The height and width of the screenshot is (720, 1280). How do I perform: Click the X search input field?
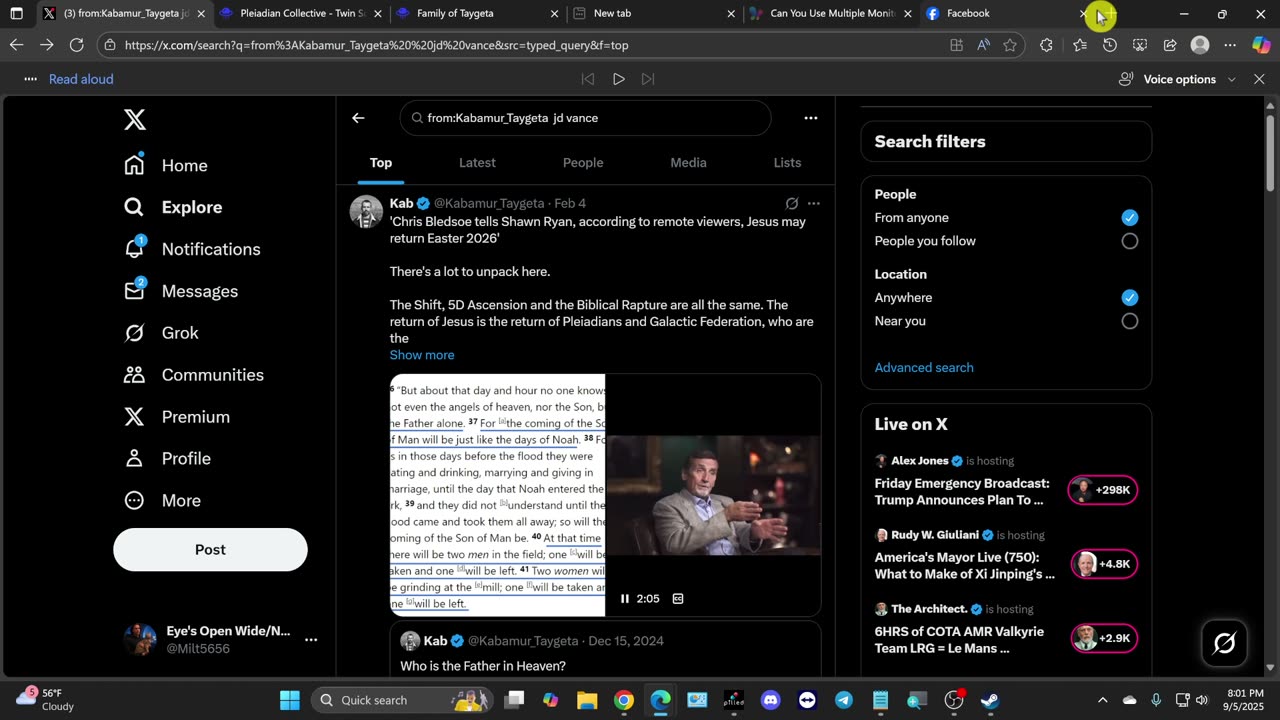tap(590, 118)
